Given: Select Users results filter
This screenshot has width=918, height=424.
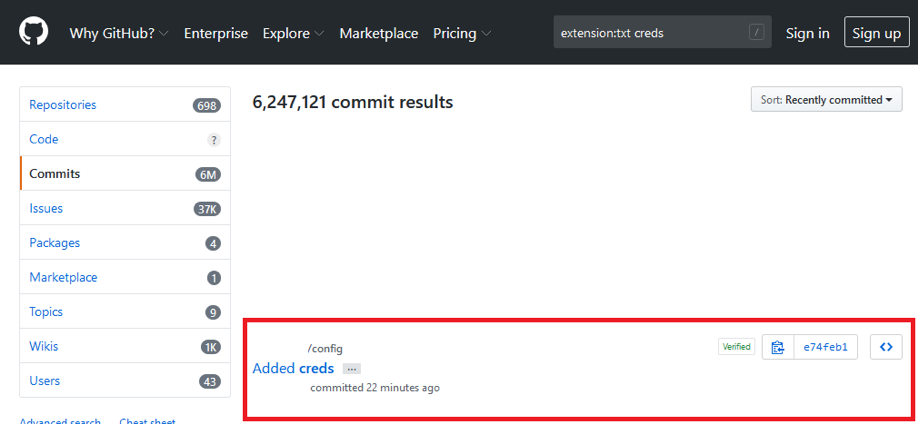Looking at the screenshot, I should (125, 381).
